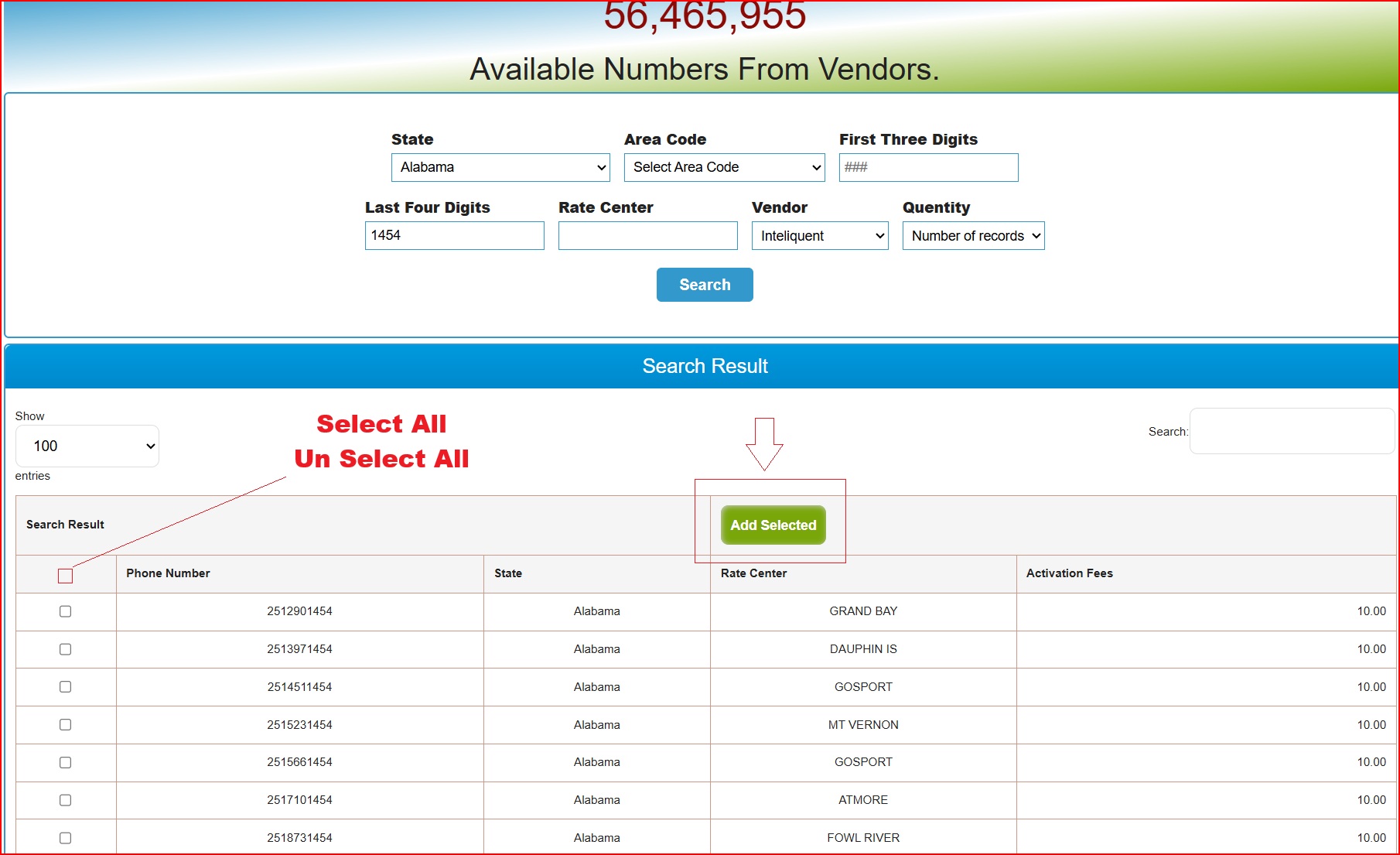Expand the Quantity Number of records dropdown

(x=973, y=236)
